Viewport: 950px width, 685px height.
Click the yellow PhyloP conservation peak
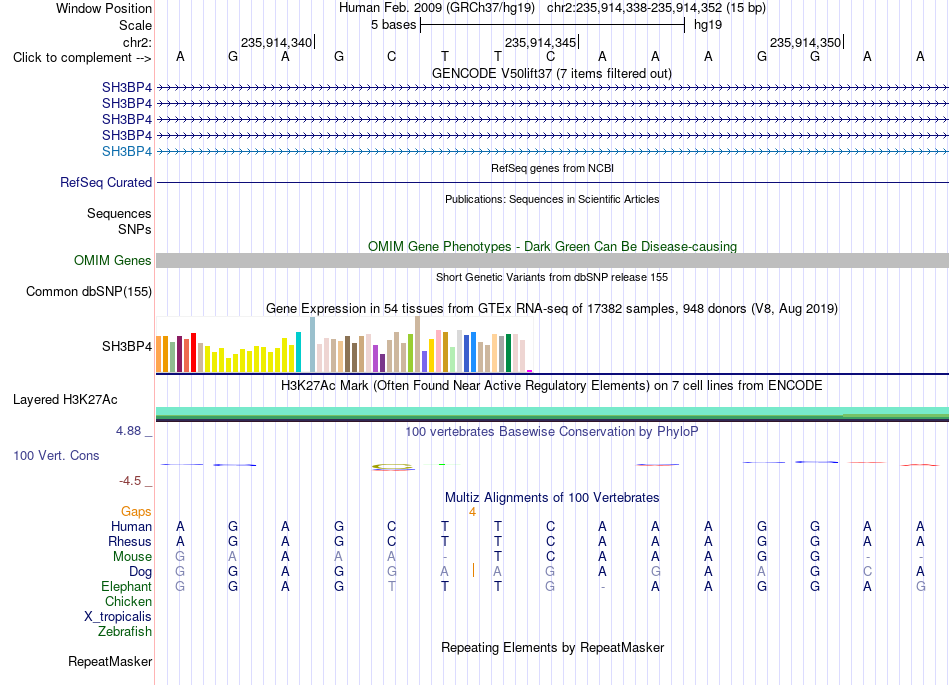(392, 466)
